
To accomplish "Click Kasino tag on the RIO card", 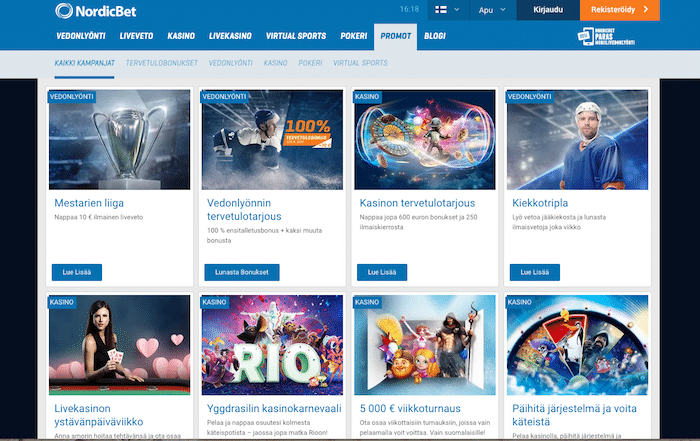I will pos(214,302).
